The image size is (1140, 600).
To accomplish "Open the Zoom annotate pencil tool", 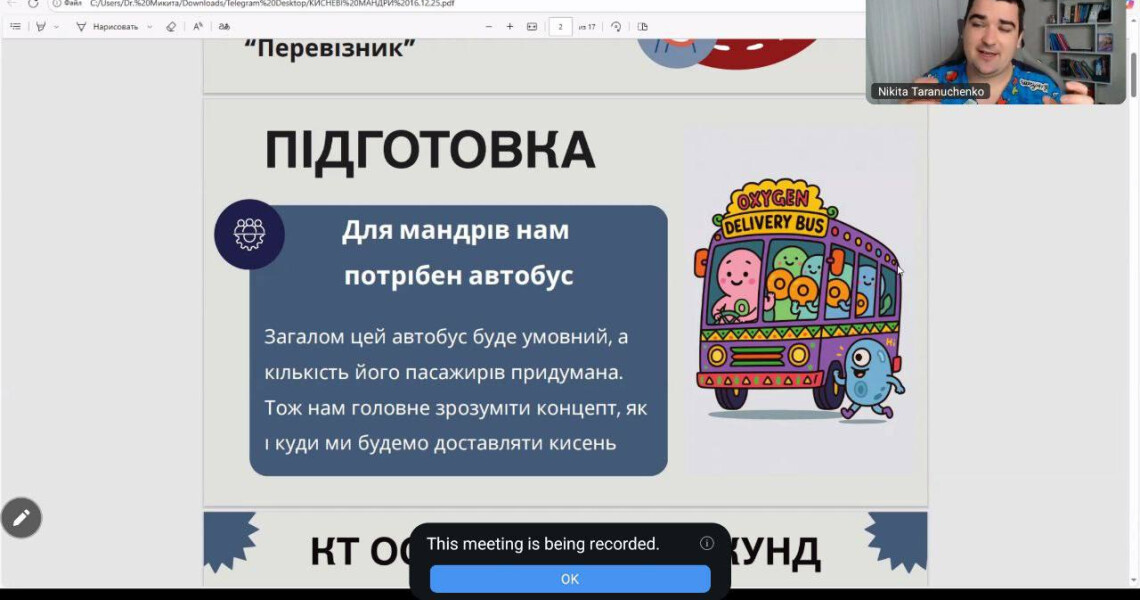I will 22,518.
